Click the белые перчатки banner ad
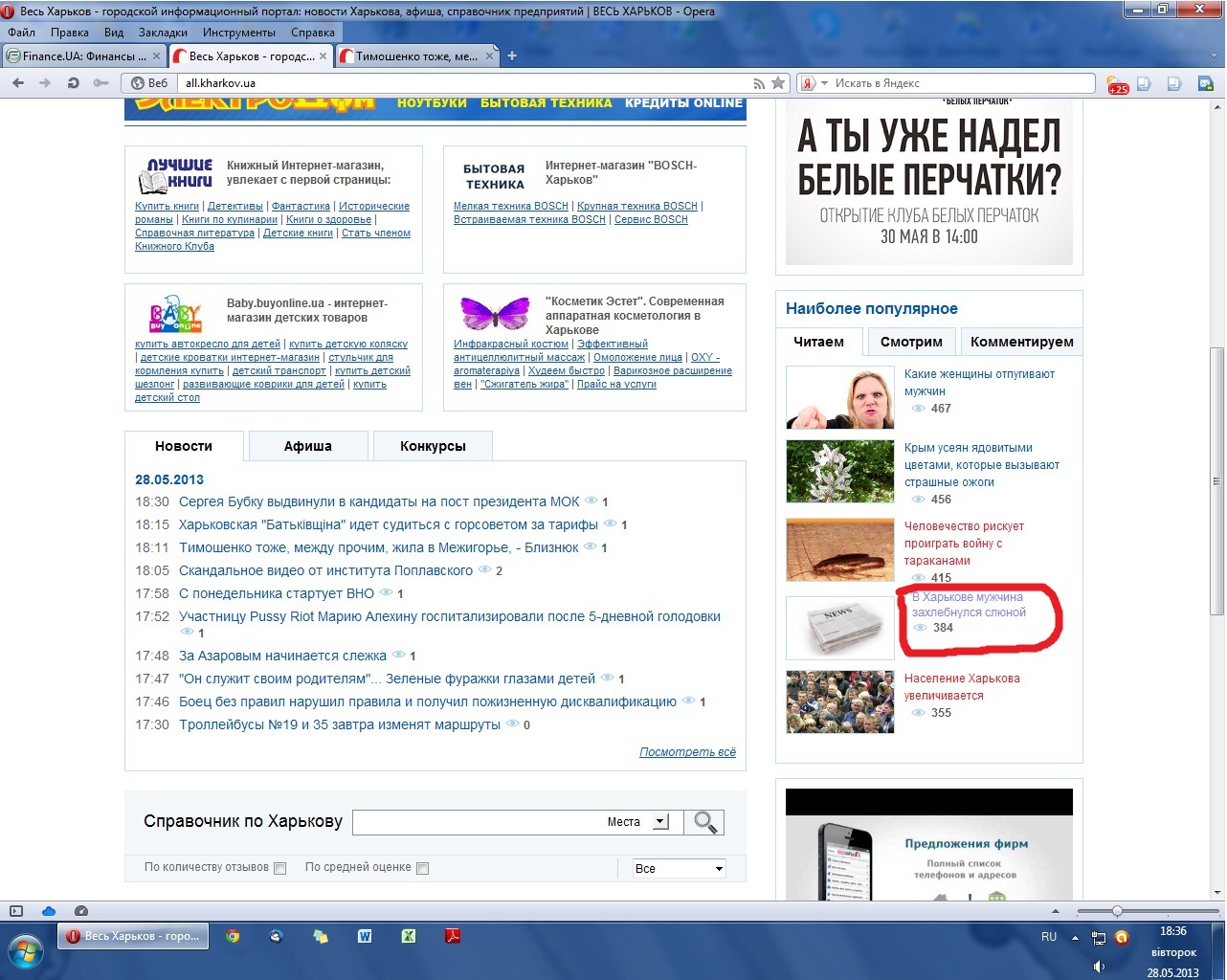 (928, 182)
